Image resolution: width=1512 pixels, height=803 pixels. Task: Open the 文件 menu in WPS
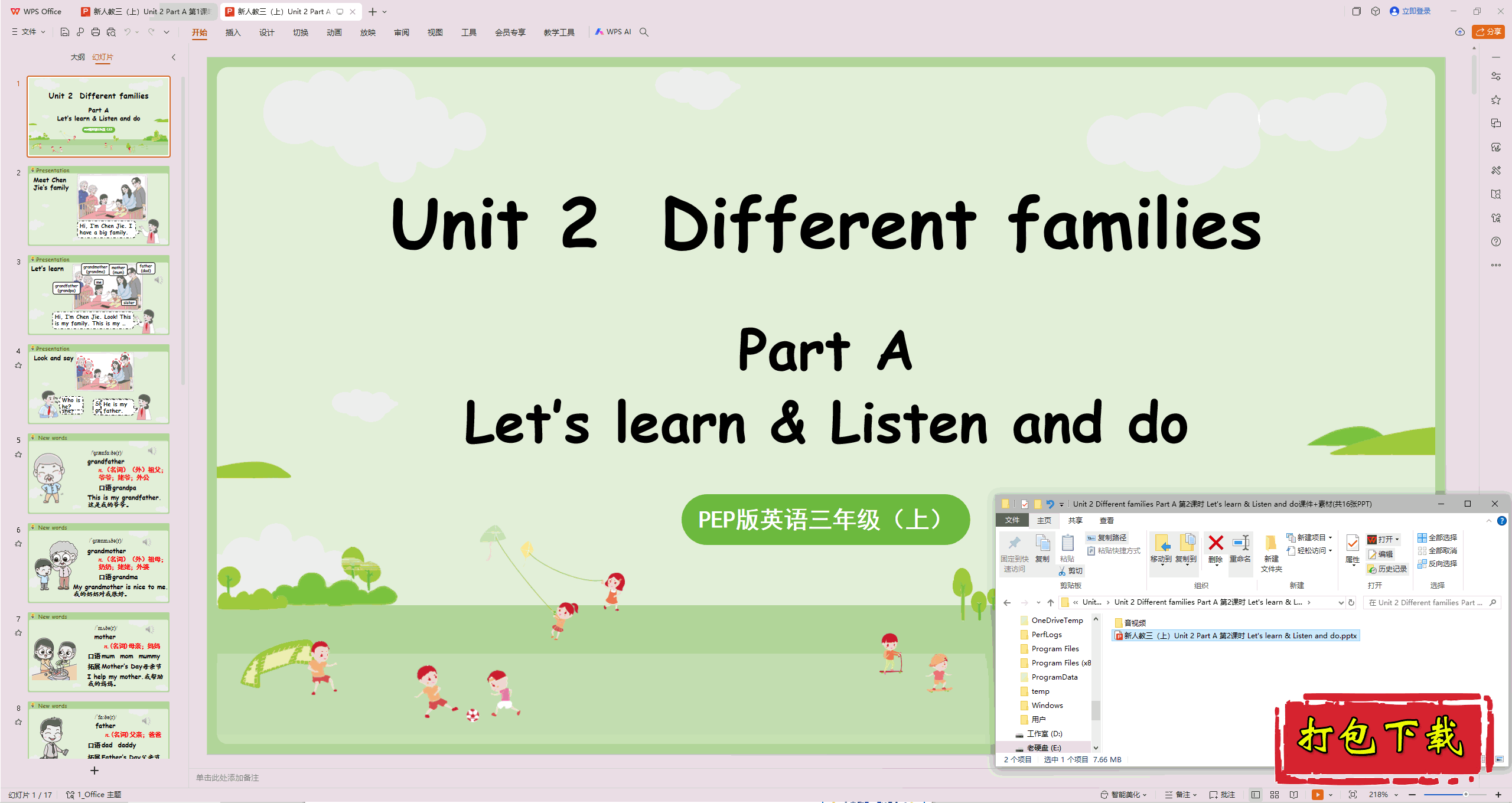[28, 32]
